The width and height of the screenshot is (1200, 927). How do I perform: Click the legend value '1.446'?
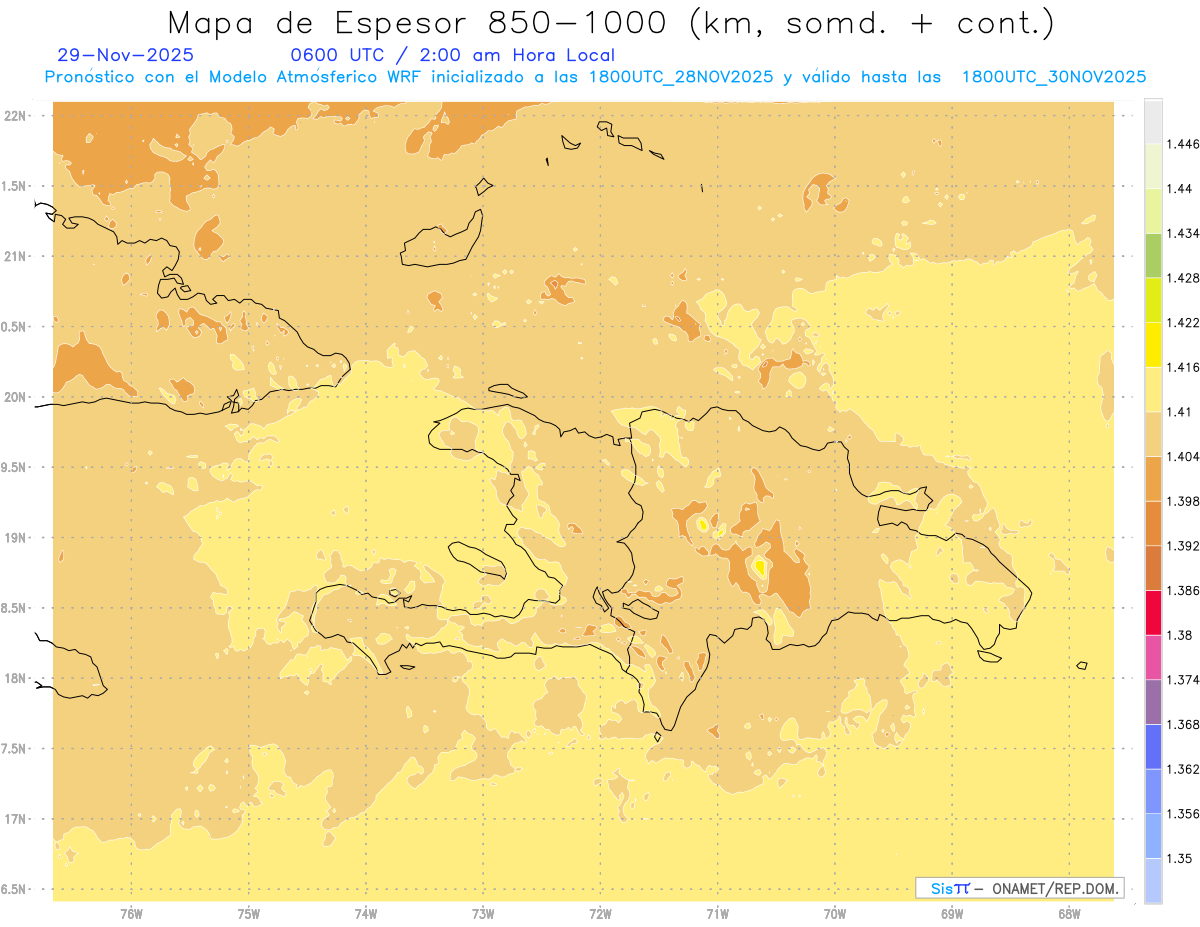pyautogui.click(x=1185, y=144)
